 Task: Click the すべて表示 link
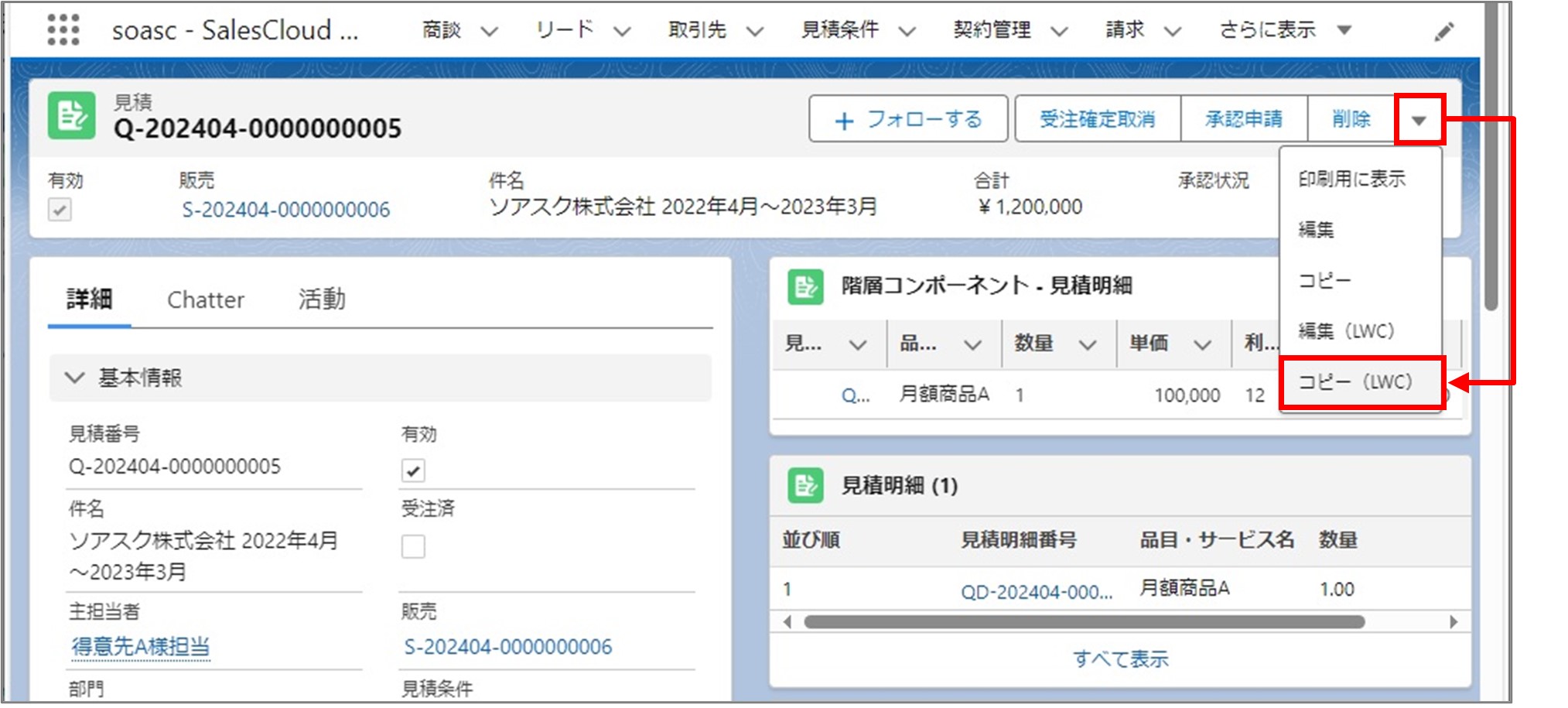1121,659
